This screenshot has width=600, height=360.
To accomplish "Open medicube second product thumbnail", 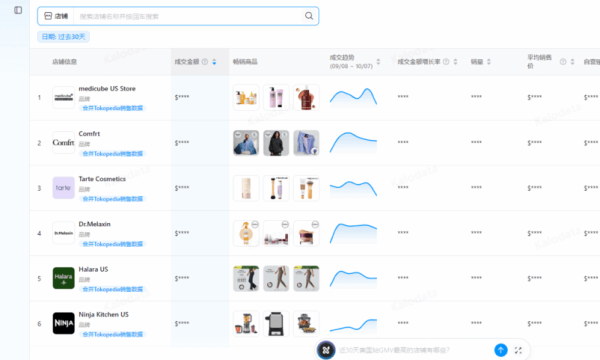I will pyautogui.click(x=276, y=98).
